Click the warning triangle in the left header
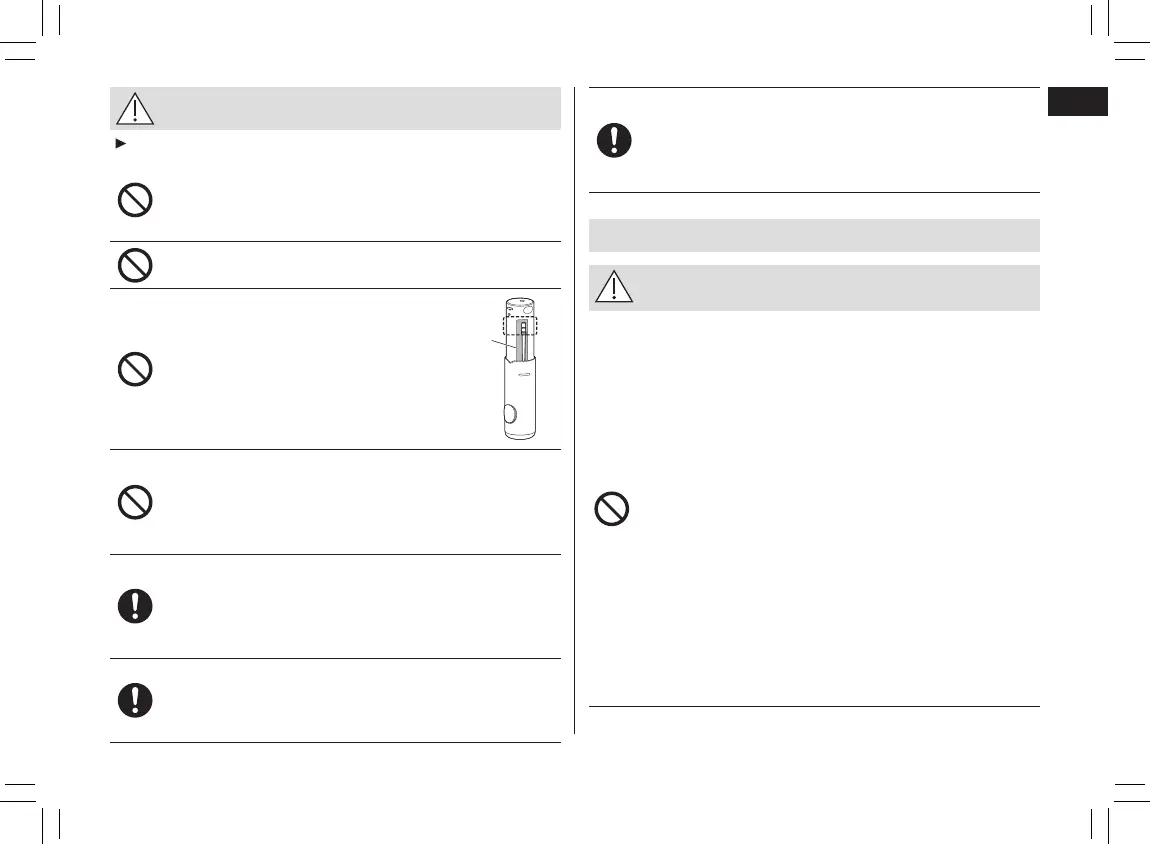The height and width of the screenshot is (844, 1150). (135, 108)
